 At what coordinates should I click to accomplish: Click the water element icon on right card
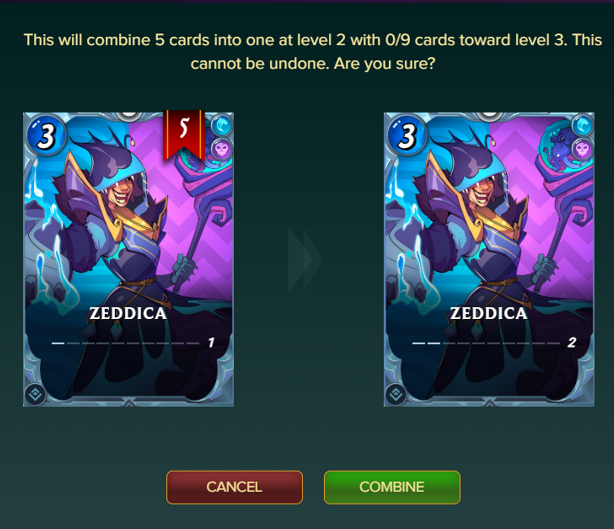tap(582, 125)
